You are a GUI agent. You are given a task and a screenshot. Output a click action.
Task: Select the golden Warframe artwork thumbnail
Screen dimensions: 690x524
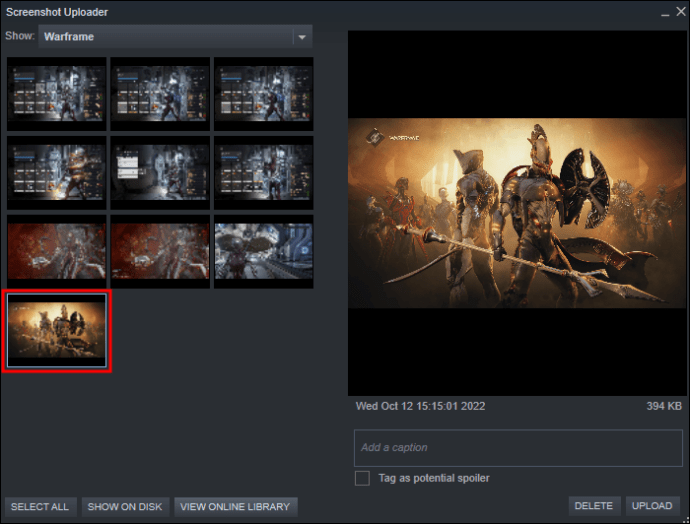point(57,330)
